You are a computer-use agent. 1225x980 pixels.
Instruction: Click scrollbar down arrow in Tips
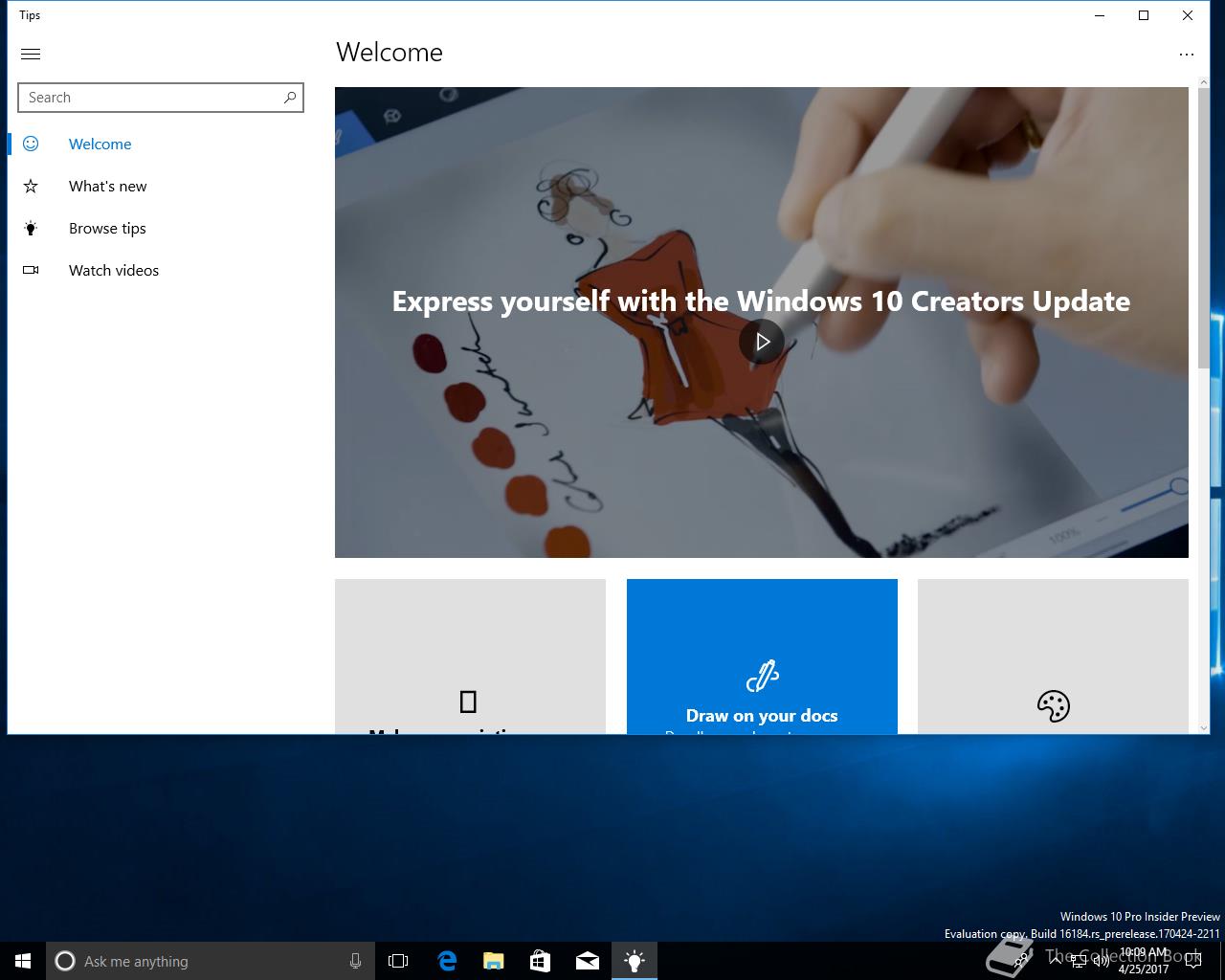(1204, 728)
